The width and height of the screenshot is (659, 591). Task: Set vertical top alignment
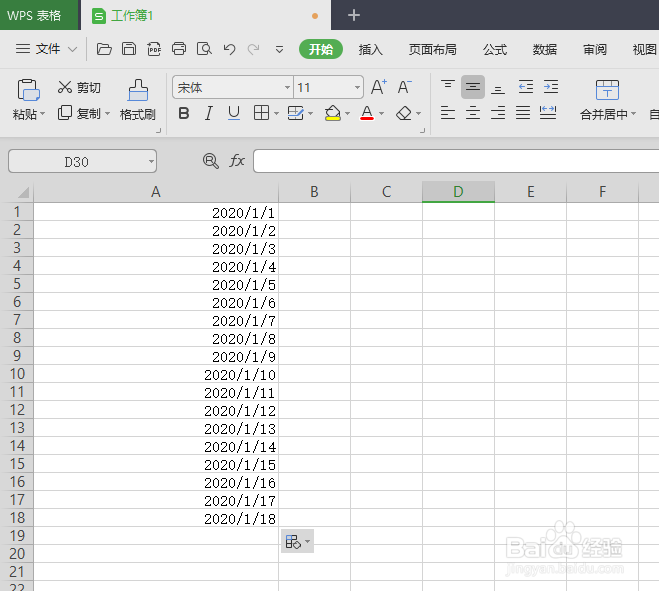pos(448,87)
